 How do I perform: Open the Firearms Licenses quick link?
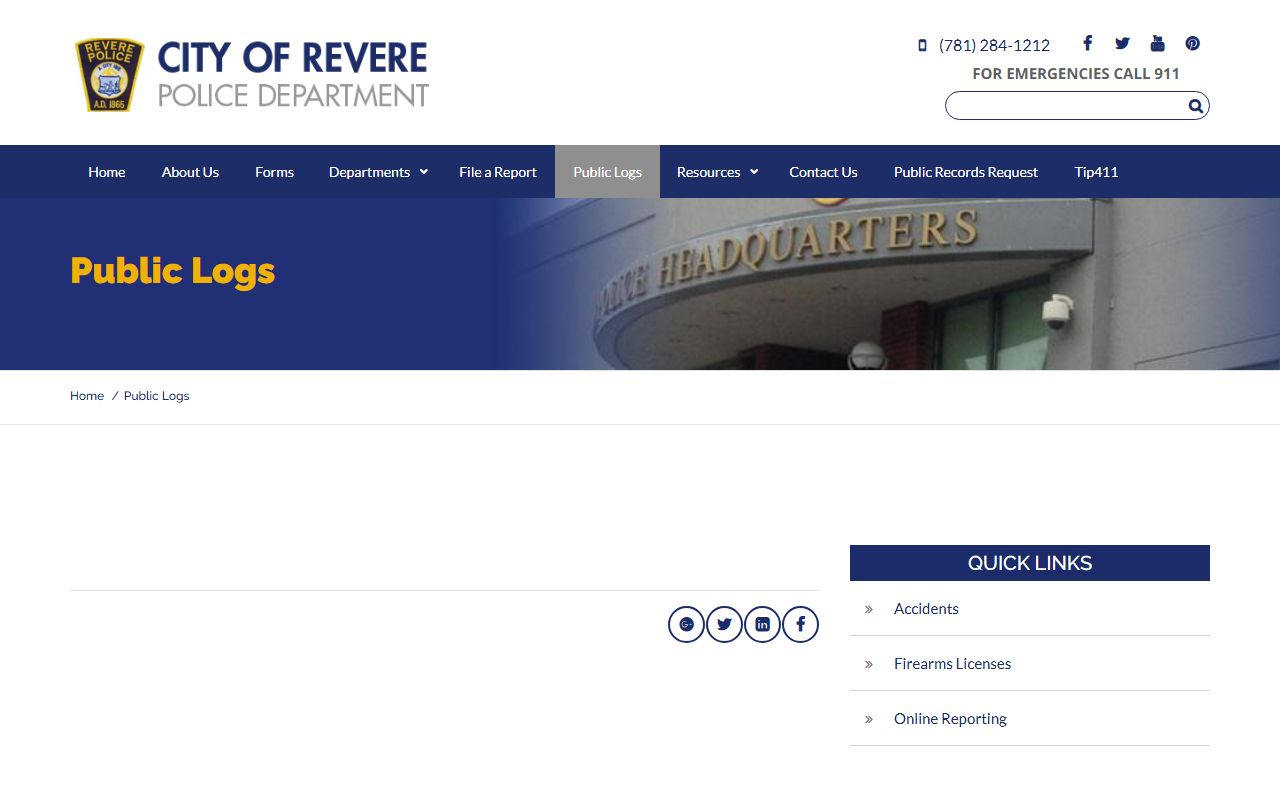click(952, 664)
